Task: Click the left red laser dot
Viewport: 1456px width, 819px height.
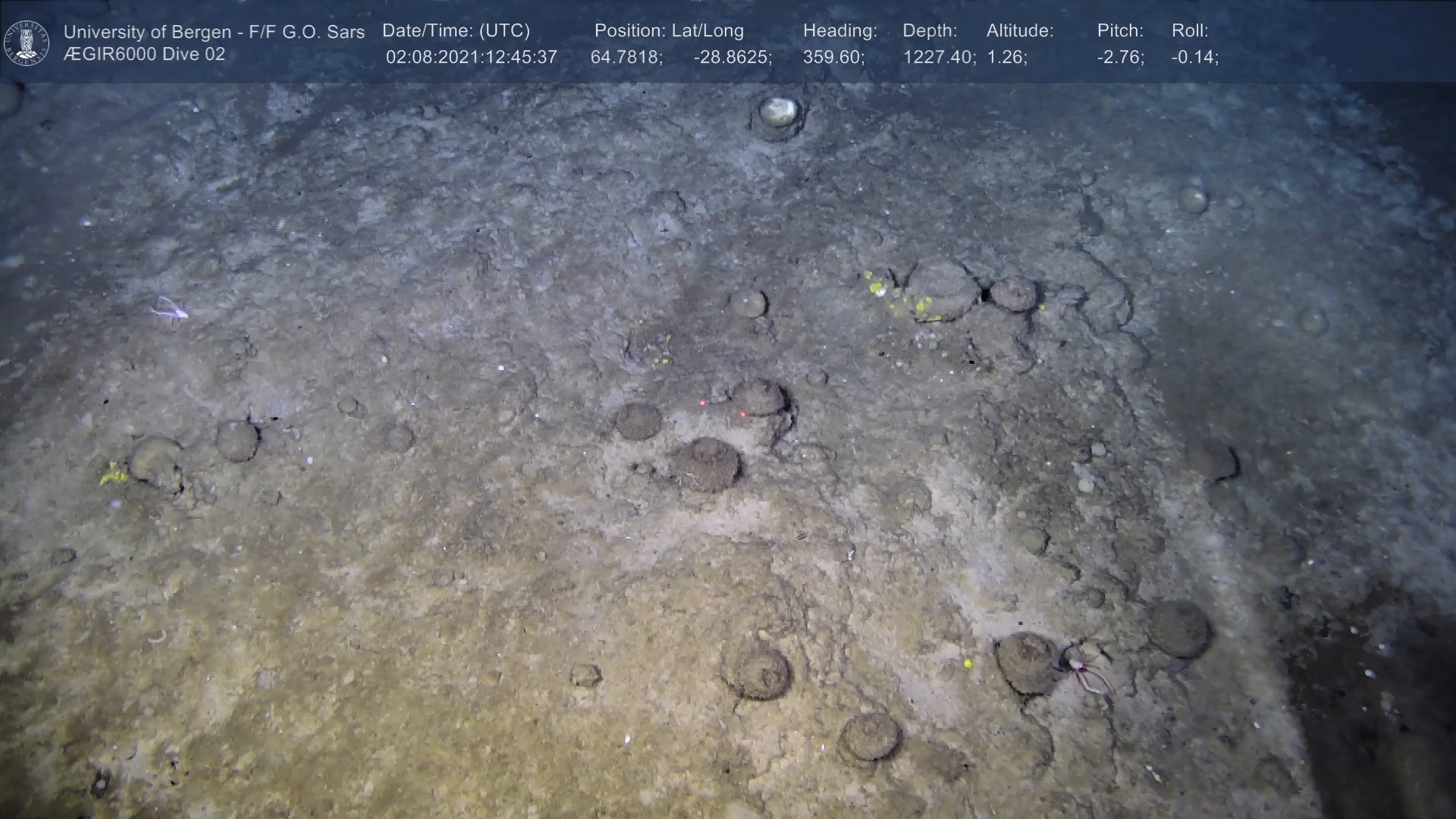Action: coord(703,403)
